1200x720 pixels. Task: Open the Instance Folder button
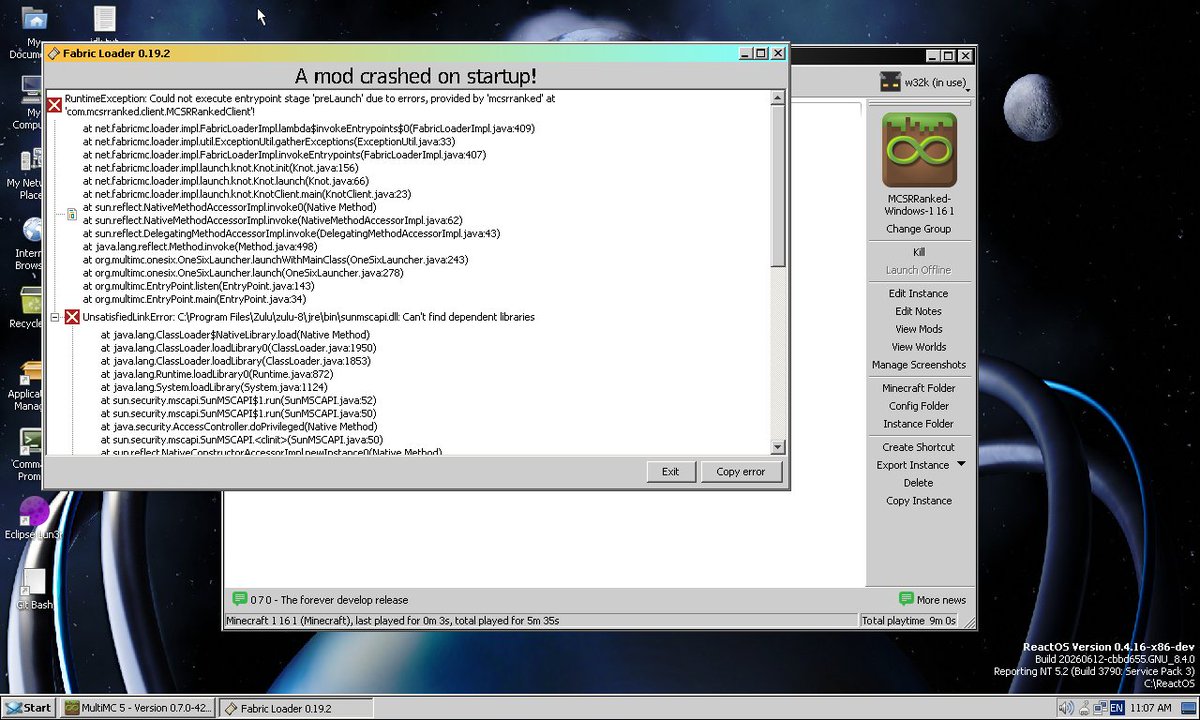(918, 424)
